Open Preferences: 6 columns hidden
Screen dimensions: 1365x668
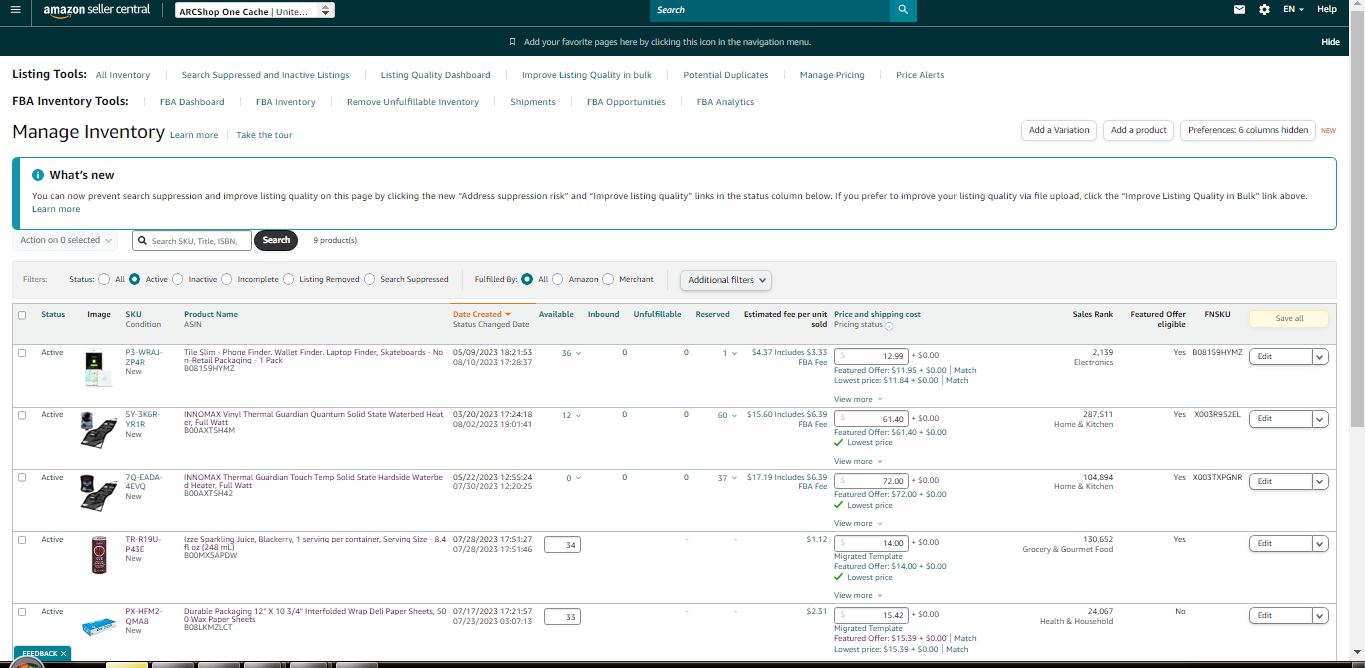click(x=1248, y=130)
